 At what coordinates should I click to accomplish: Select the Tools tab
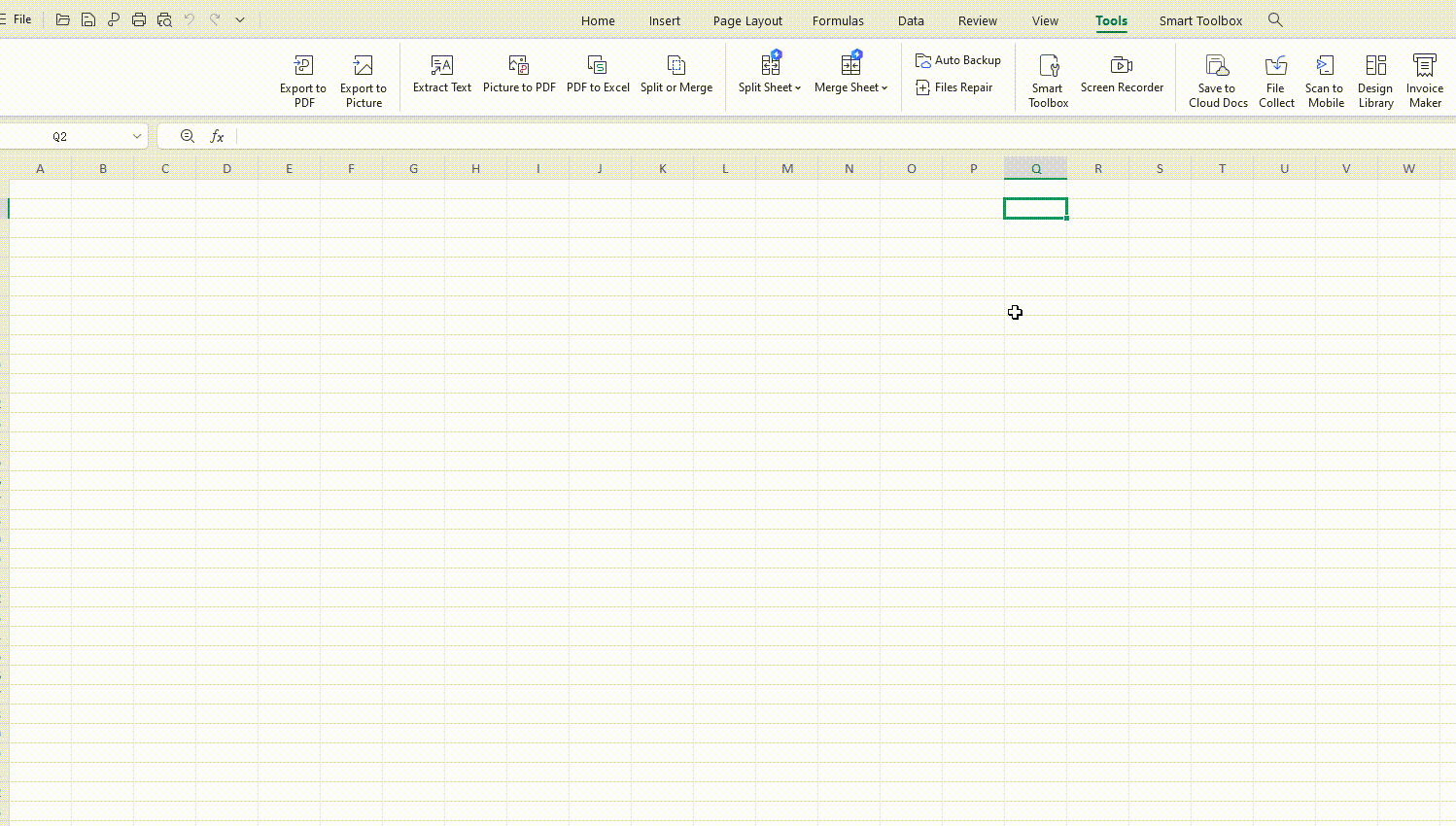pos(1111,20)
